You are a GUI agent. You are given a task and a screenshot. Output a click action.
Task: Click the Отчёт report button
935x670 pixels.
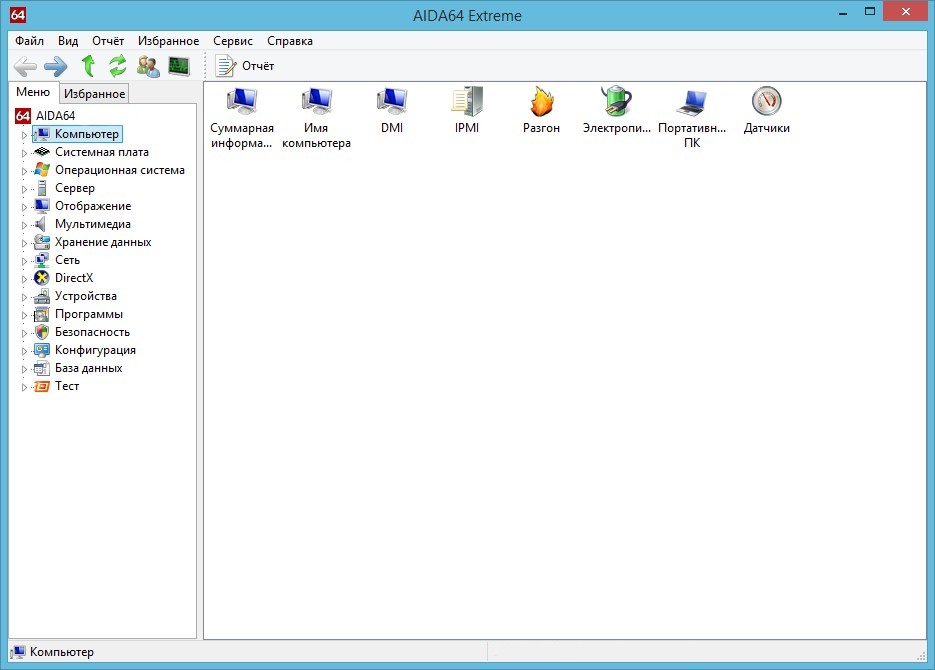246,66
